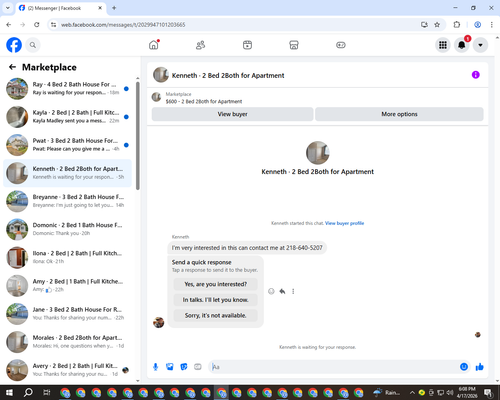
Task: Reload the page in browser
Action: pyautogui.click(x=37, y=25)
